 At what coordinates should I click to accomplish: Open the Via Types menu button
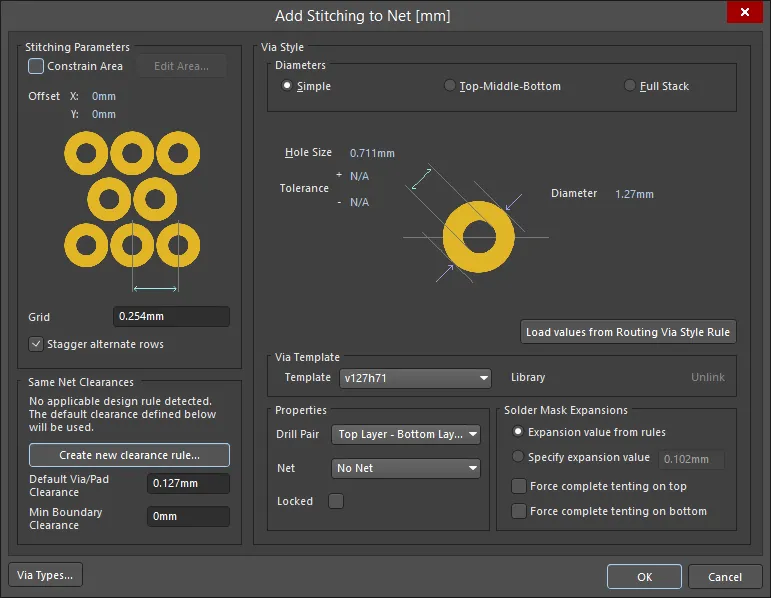46,575
